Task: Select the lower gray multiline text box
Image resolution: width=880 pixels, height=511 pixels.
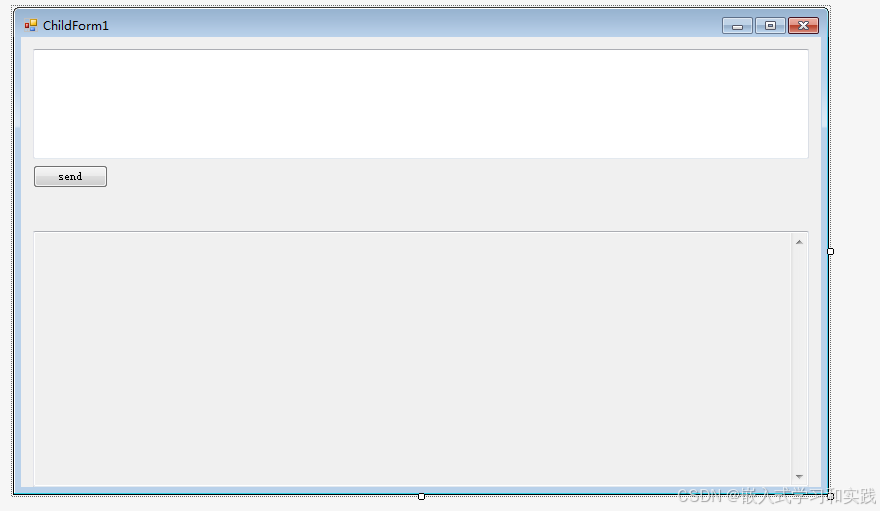Action: click(412, 359)
